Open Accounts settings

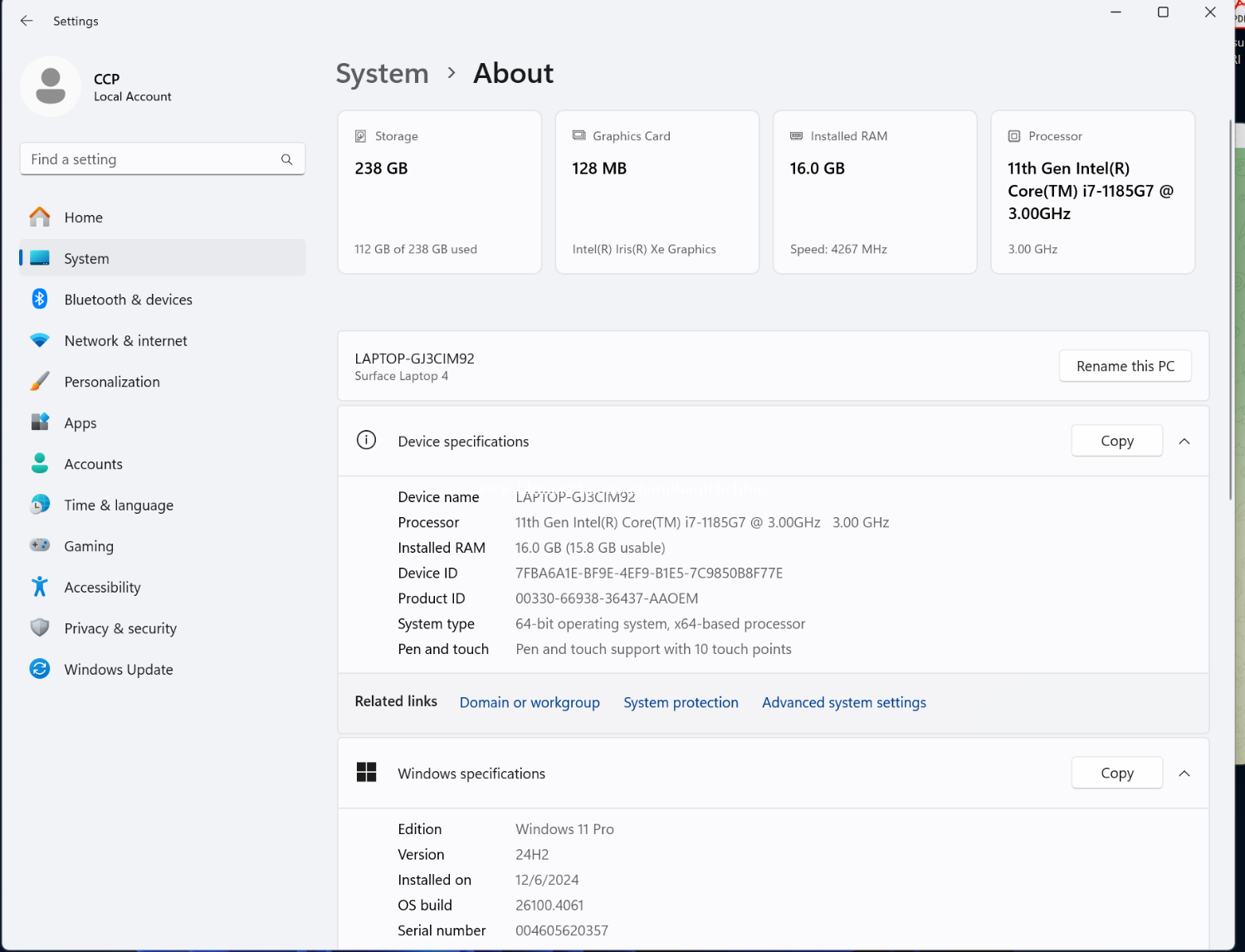(x=163, y=464)
